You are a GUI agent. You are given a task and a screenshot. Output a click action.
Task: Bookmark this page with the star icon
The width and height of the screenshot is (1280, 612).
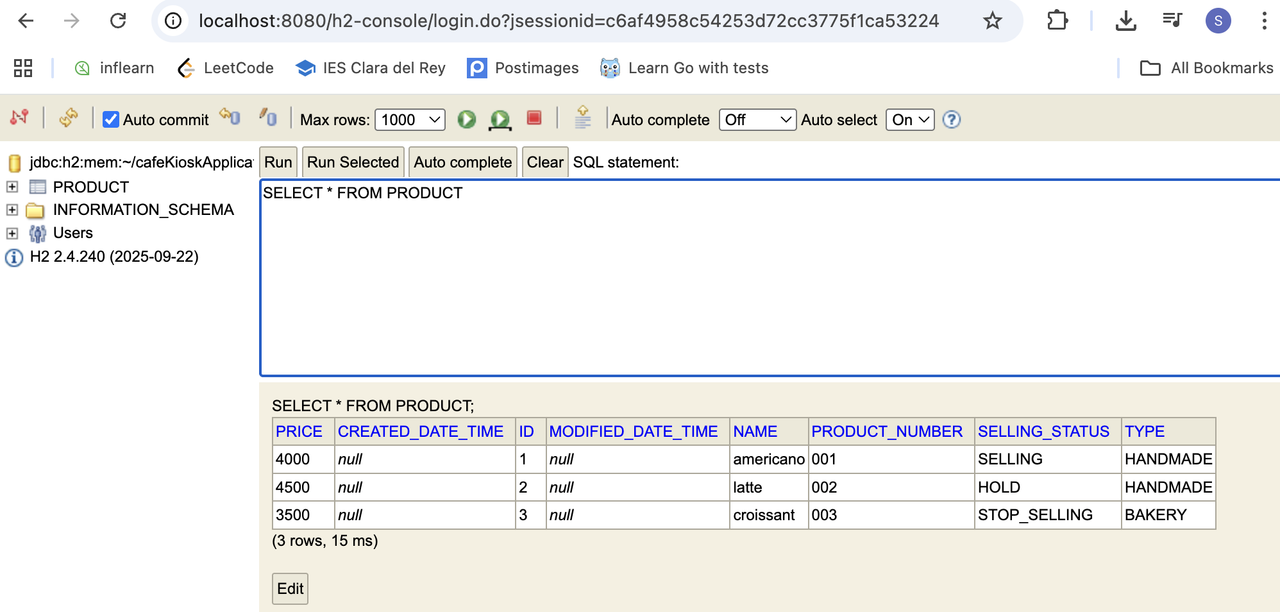[x=992, y=21]
